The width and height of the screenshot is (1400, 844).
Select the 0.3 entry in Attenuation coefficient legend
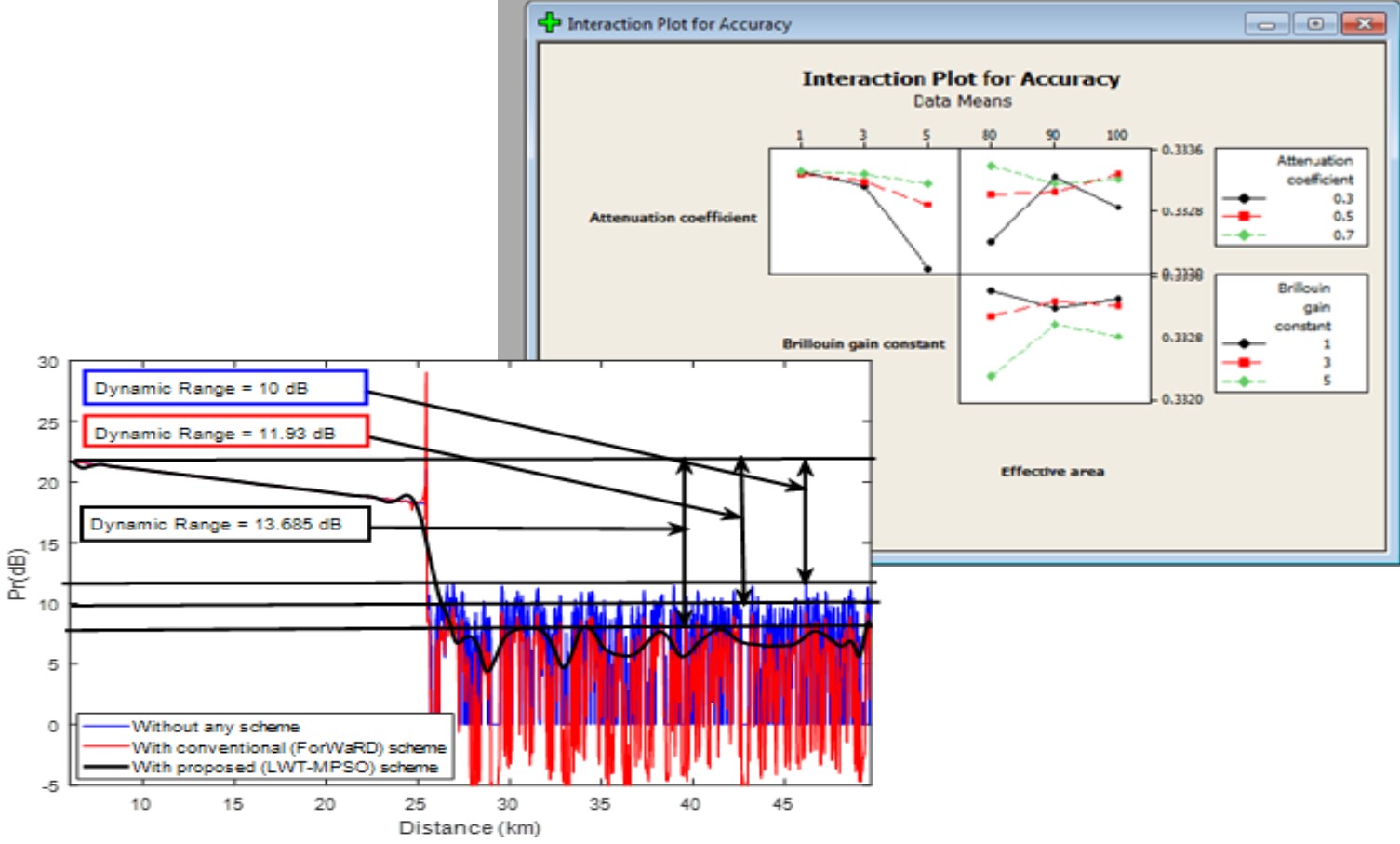click(x=1342, y=198)
